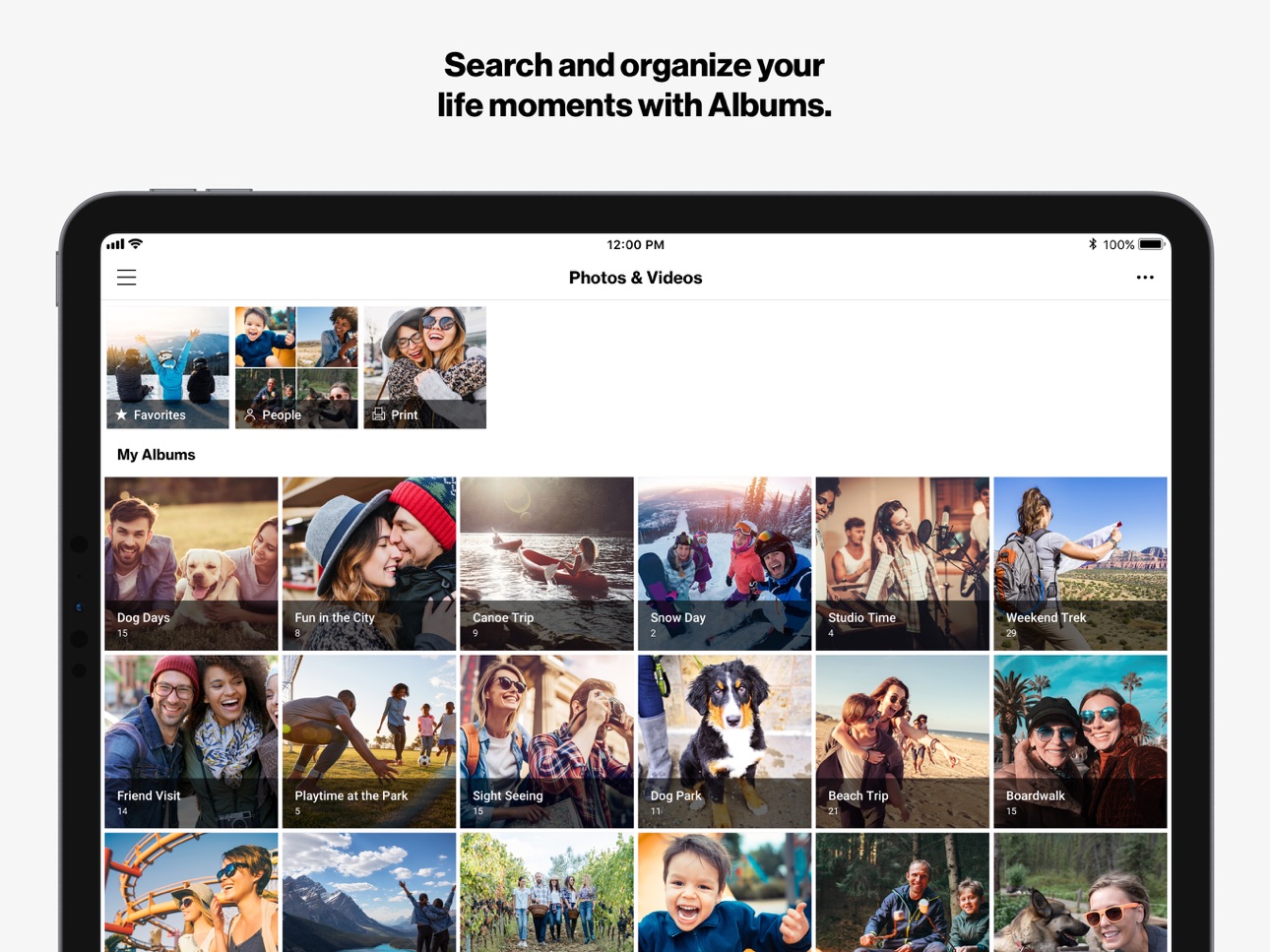Screen dimensions: 1270x952
Task: Open the three-dot overflow menu
Action: (x=1145, y=277)
